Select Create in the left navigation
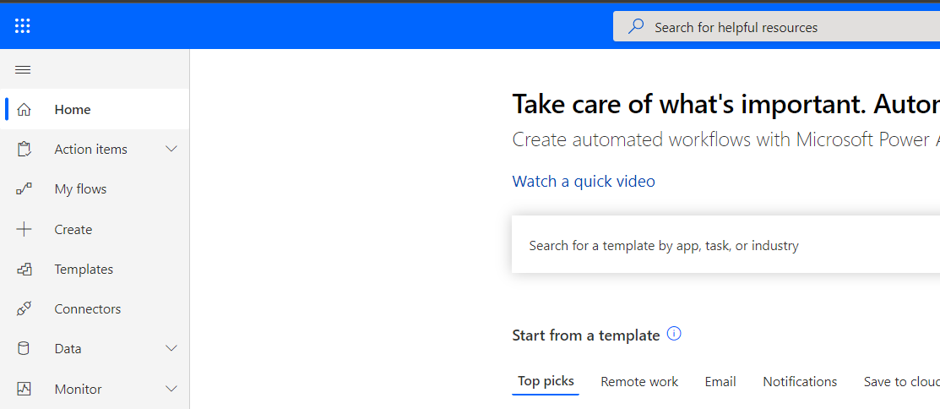The image size is (940, 409). point(95,230)
